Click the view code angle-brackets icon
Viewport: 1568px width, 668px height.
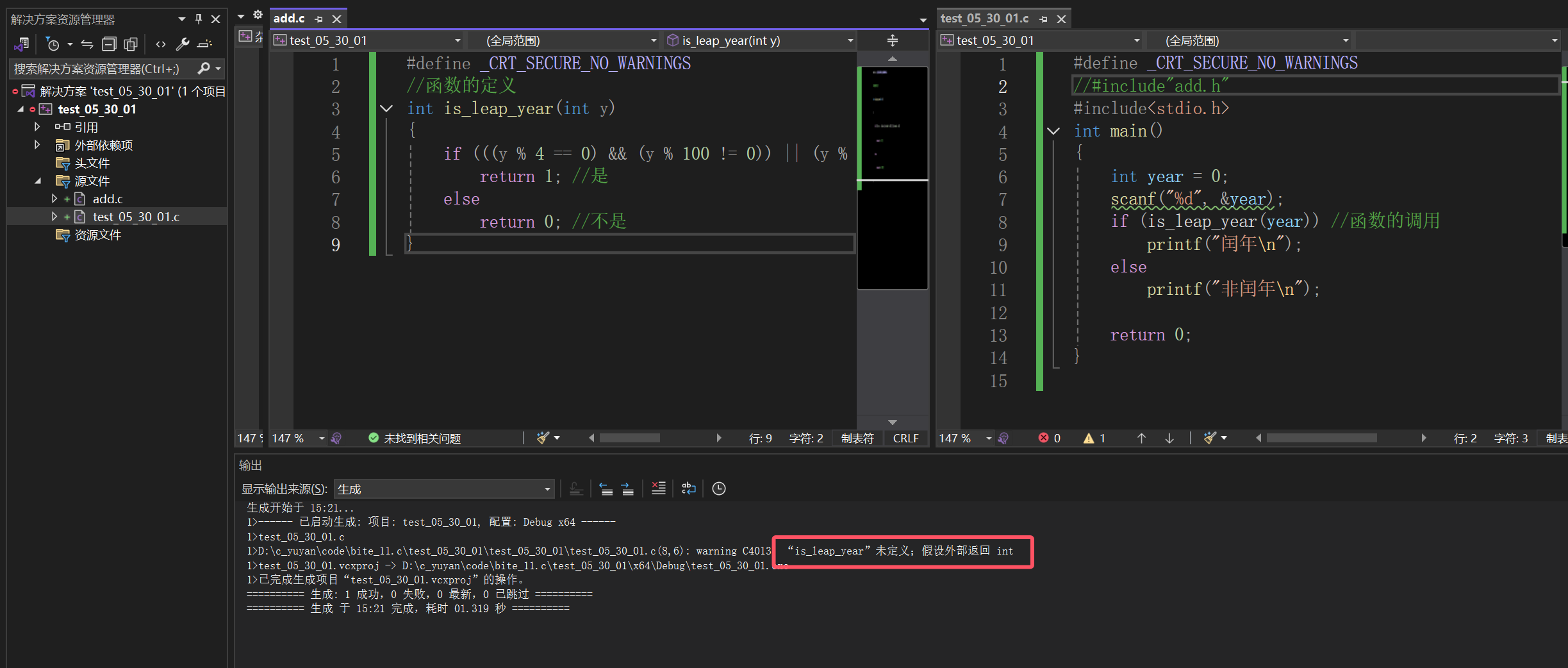coord(161,44)
